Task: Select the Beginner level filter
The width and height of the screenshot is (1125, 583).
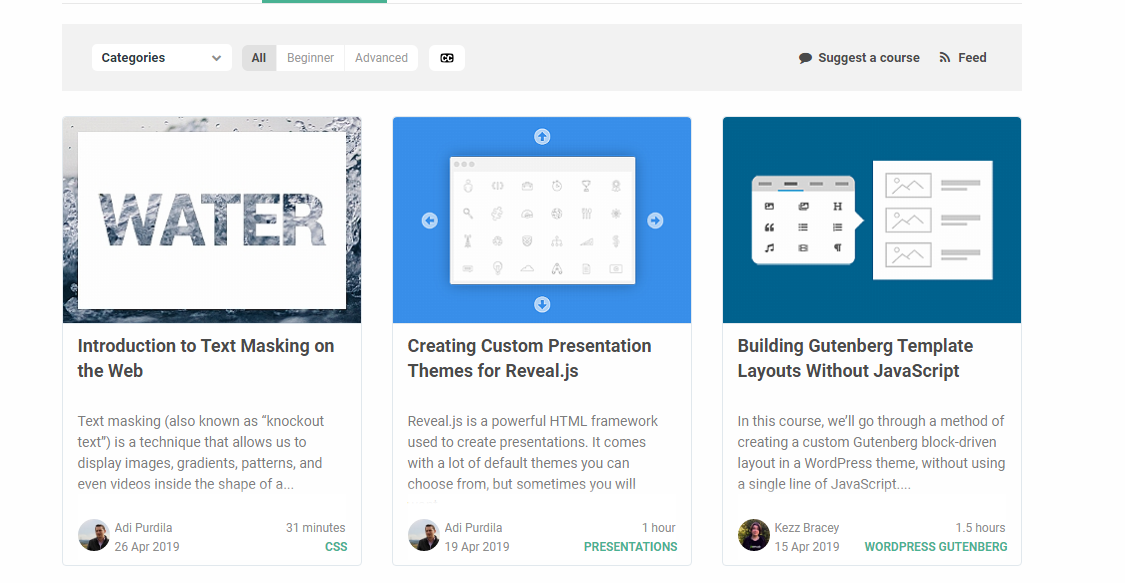Action: 310,58
